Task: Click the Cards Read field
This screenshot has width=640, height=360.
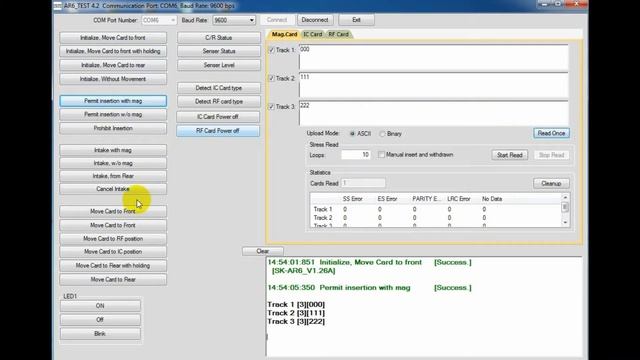Action: tap(363, 183)
